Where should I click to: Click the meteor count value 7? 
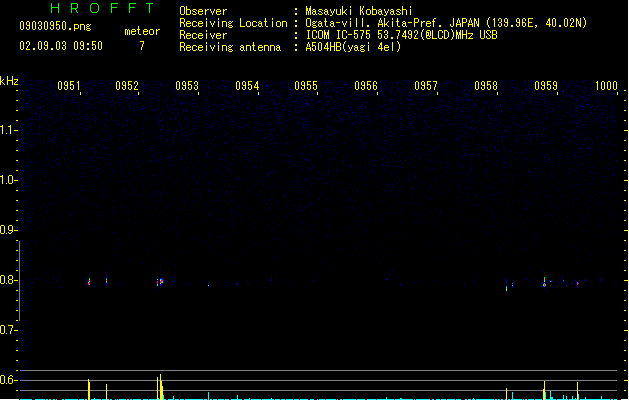coord(142,46)
